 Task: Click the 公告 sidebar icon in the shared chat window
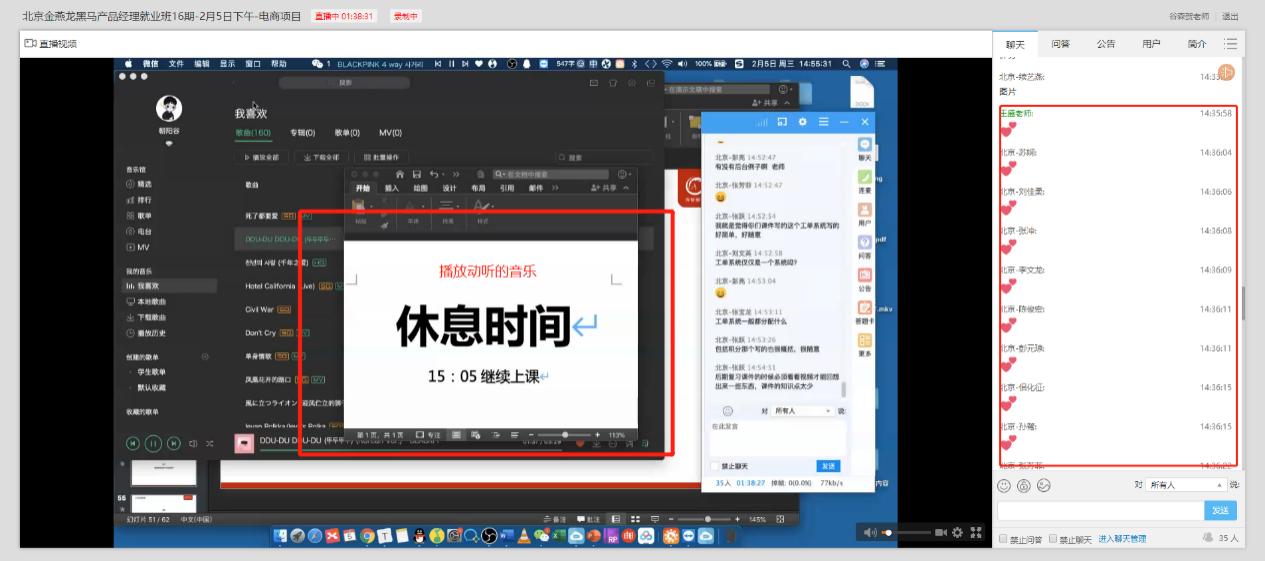864,281
